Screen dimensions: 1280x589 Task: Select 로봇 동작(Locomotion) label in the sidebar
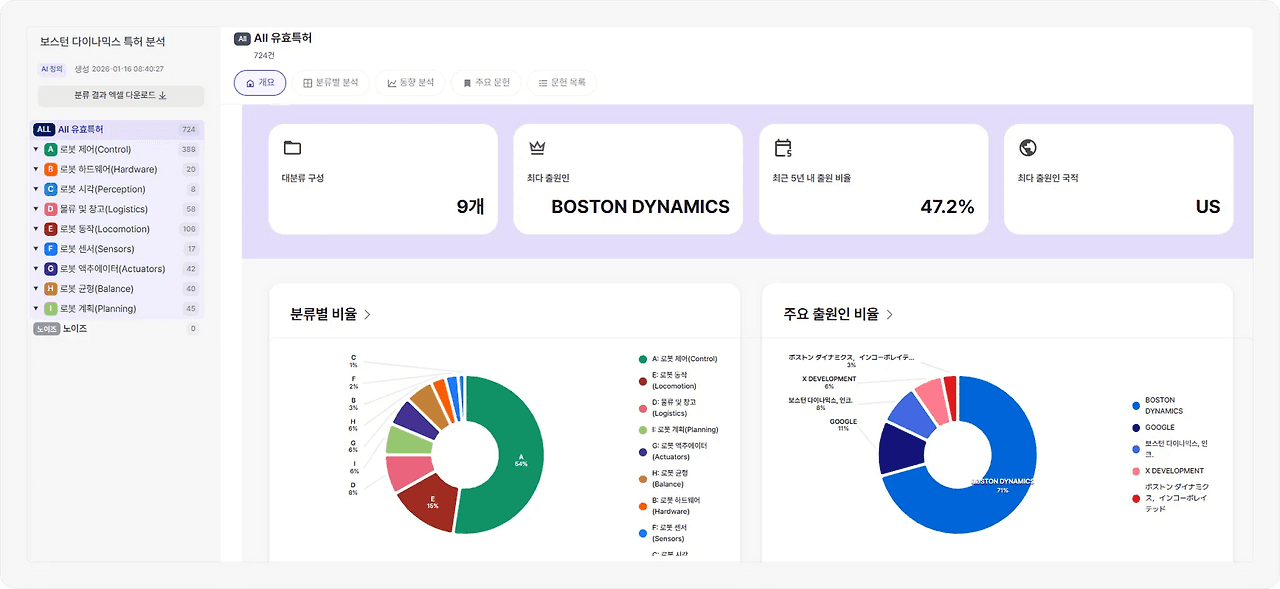(105, 229)
